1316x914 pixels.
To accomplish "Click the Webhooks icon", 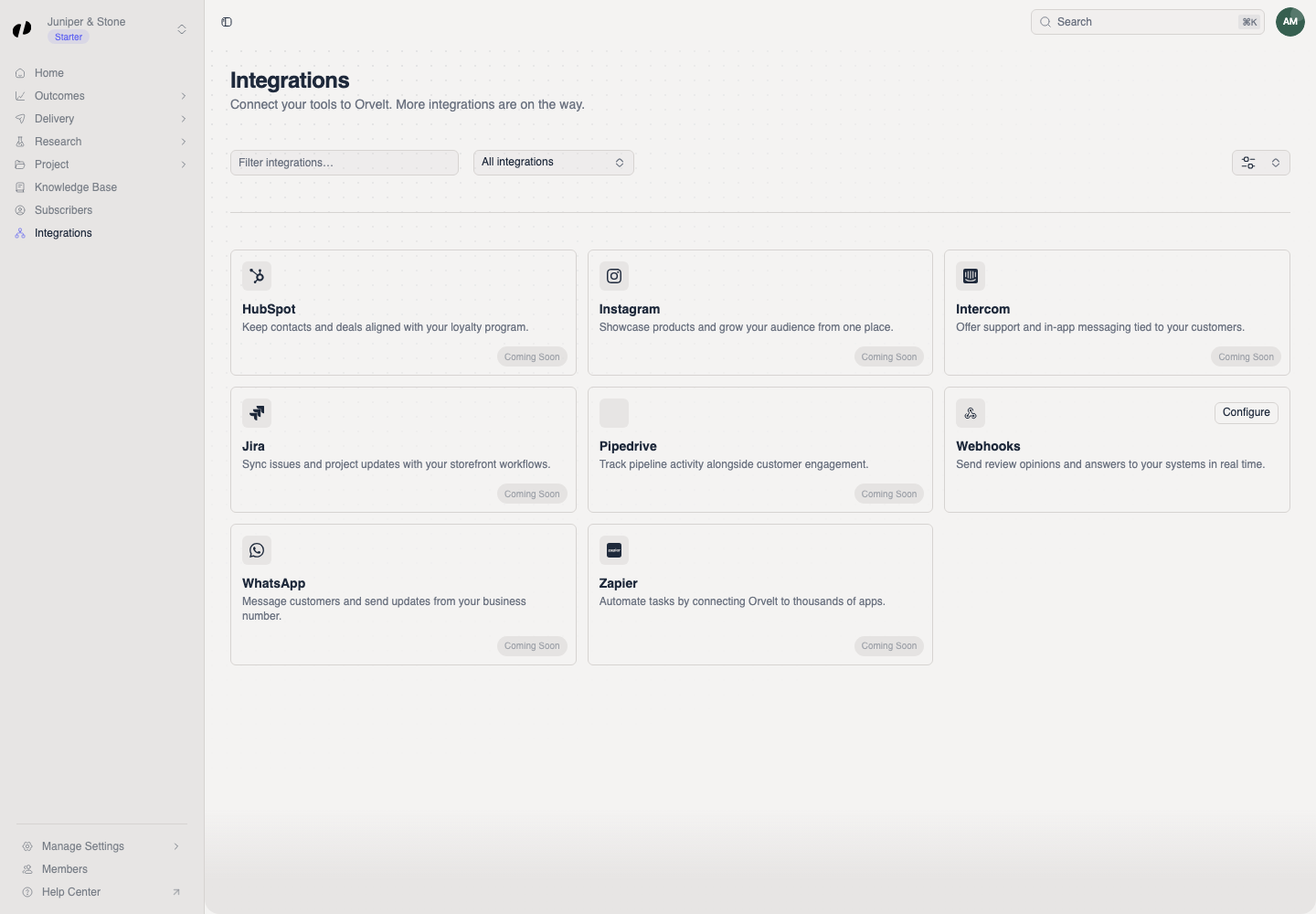I will pos(971,413).
